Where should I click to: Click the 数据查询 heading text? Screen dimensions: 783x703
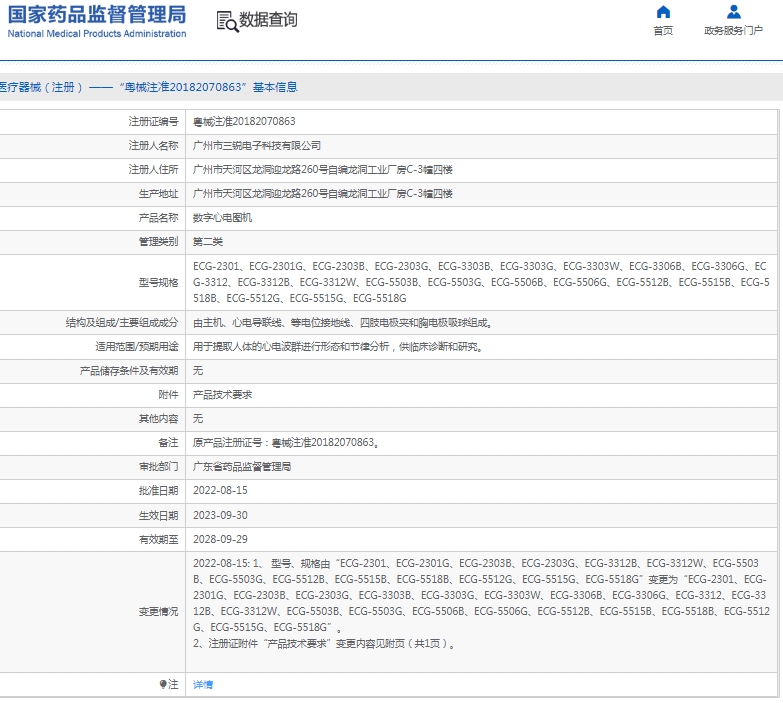point(268,20)
